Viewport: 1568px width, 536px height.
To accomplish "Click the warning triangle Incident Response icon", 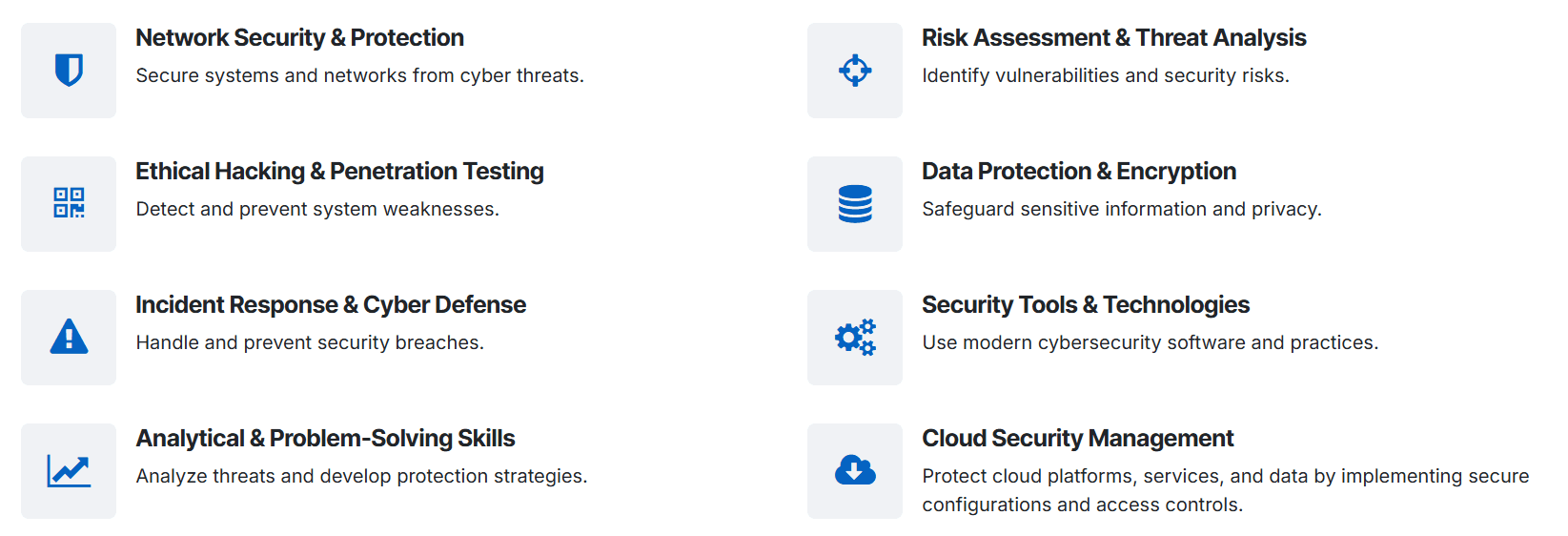I will (x=69, y=337).
